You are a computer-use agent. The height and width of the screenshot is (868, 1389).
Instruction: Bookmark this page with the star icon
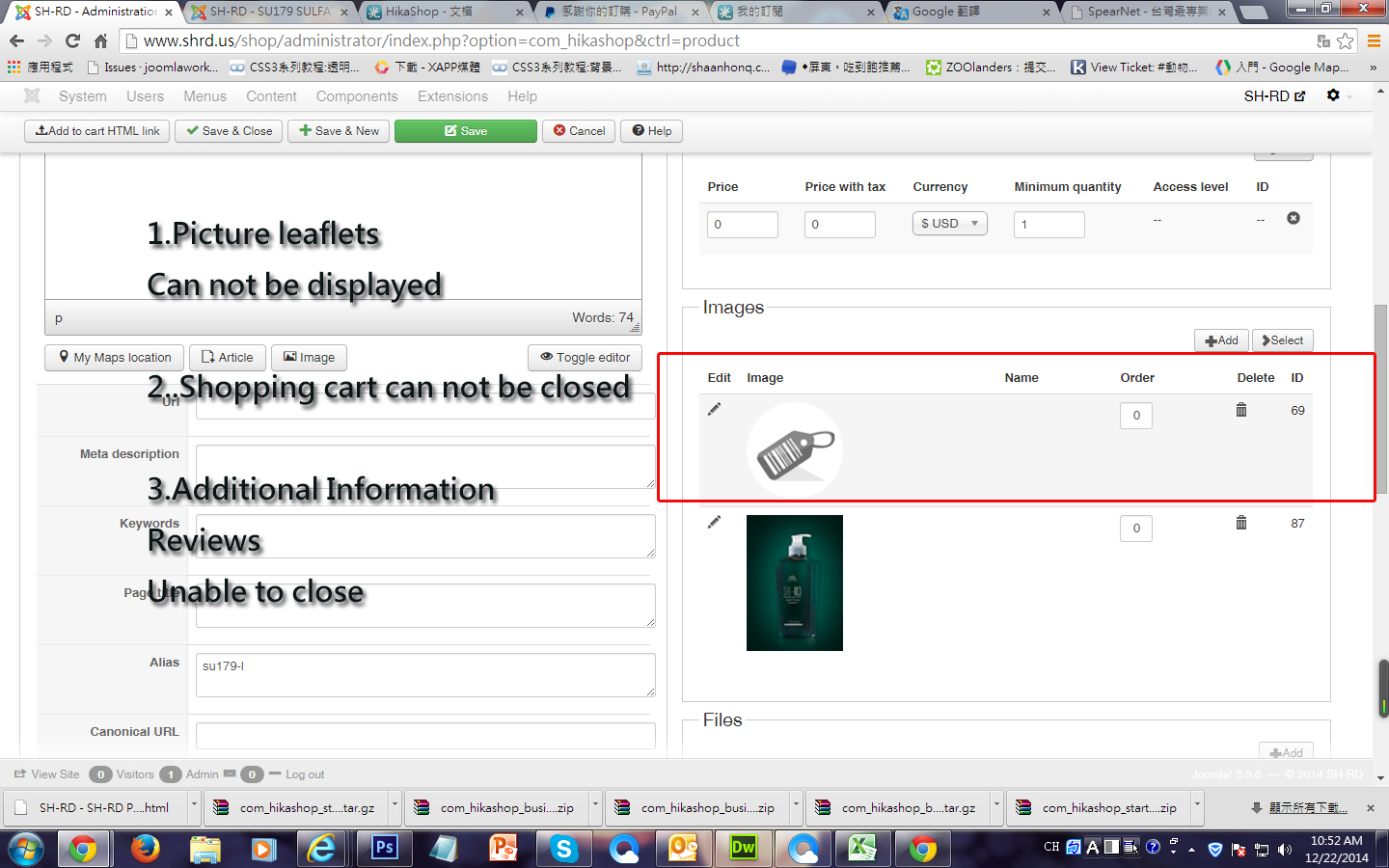pos(1346,41)
